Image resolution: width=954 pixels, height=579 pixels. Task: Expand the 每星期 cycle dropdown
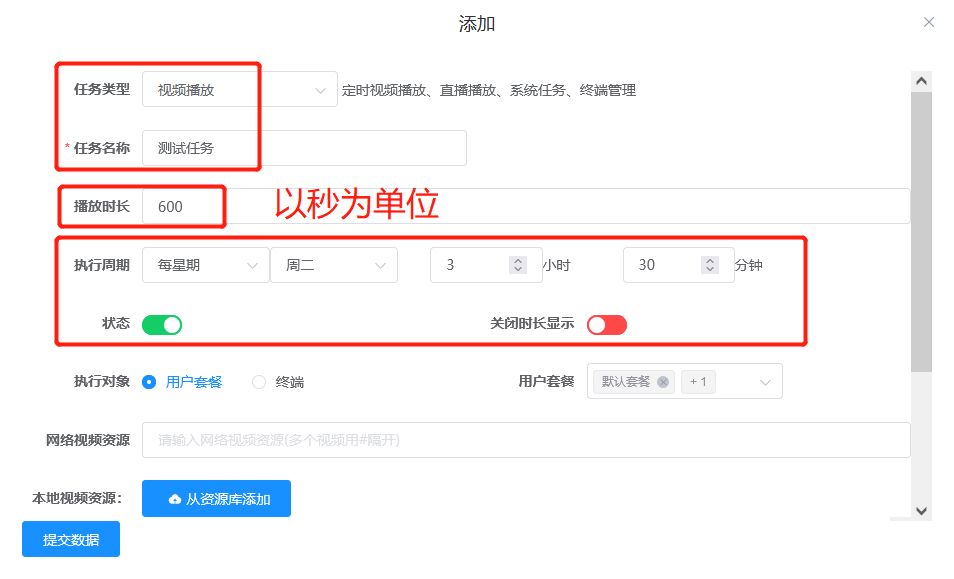pos(205,265)
